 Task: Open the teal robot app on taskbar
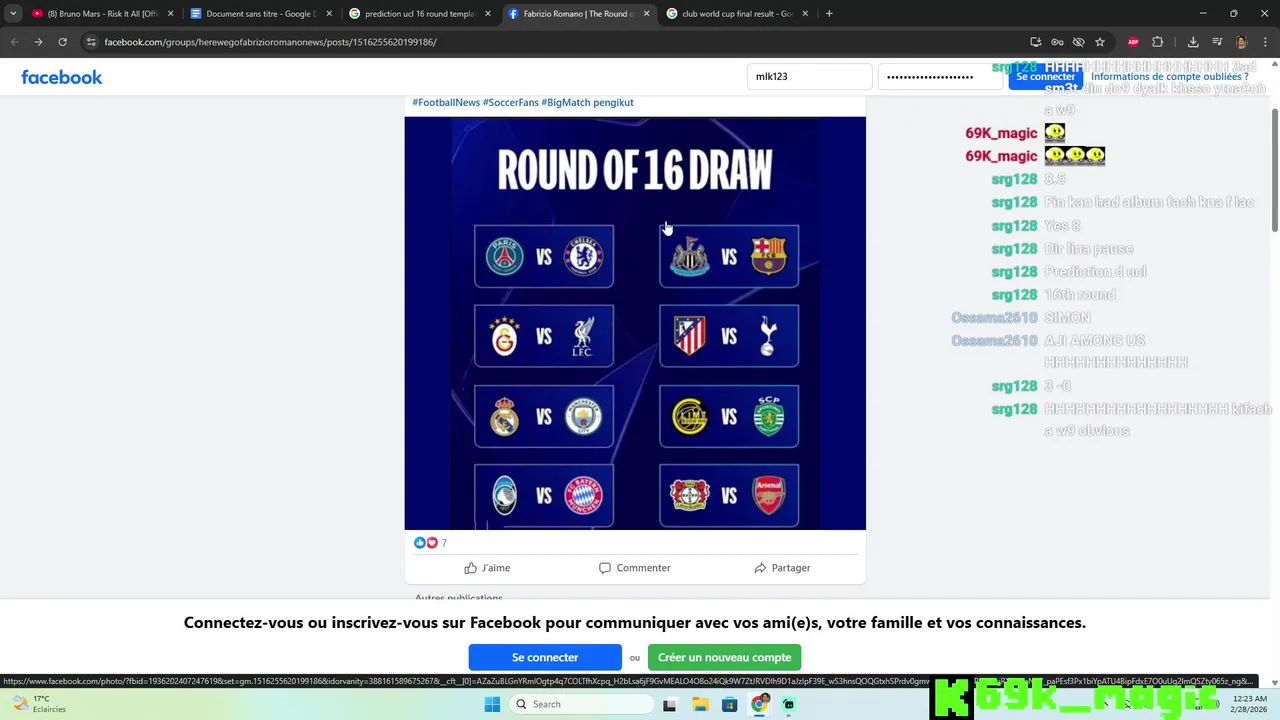(x=789, y=704)
